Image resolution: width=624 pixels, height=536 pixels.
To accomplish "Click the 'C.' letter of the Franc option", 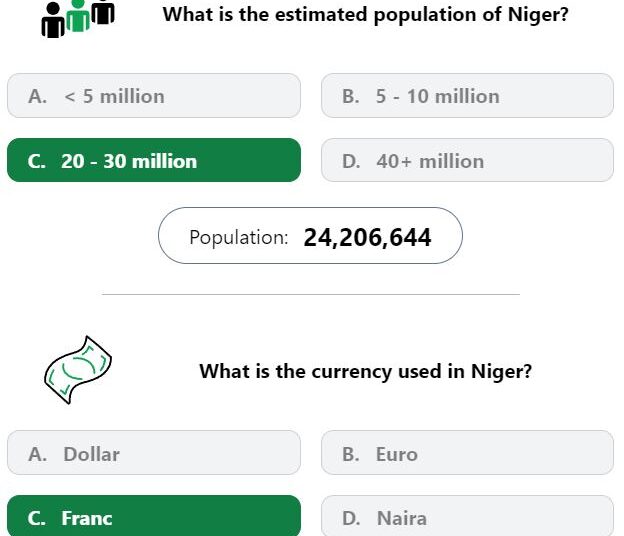I will tap(37, 518).
